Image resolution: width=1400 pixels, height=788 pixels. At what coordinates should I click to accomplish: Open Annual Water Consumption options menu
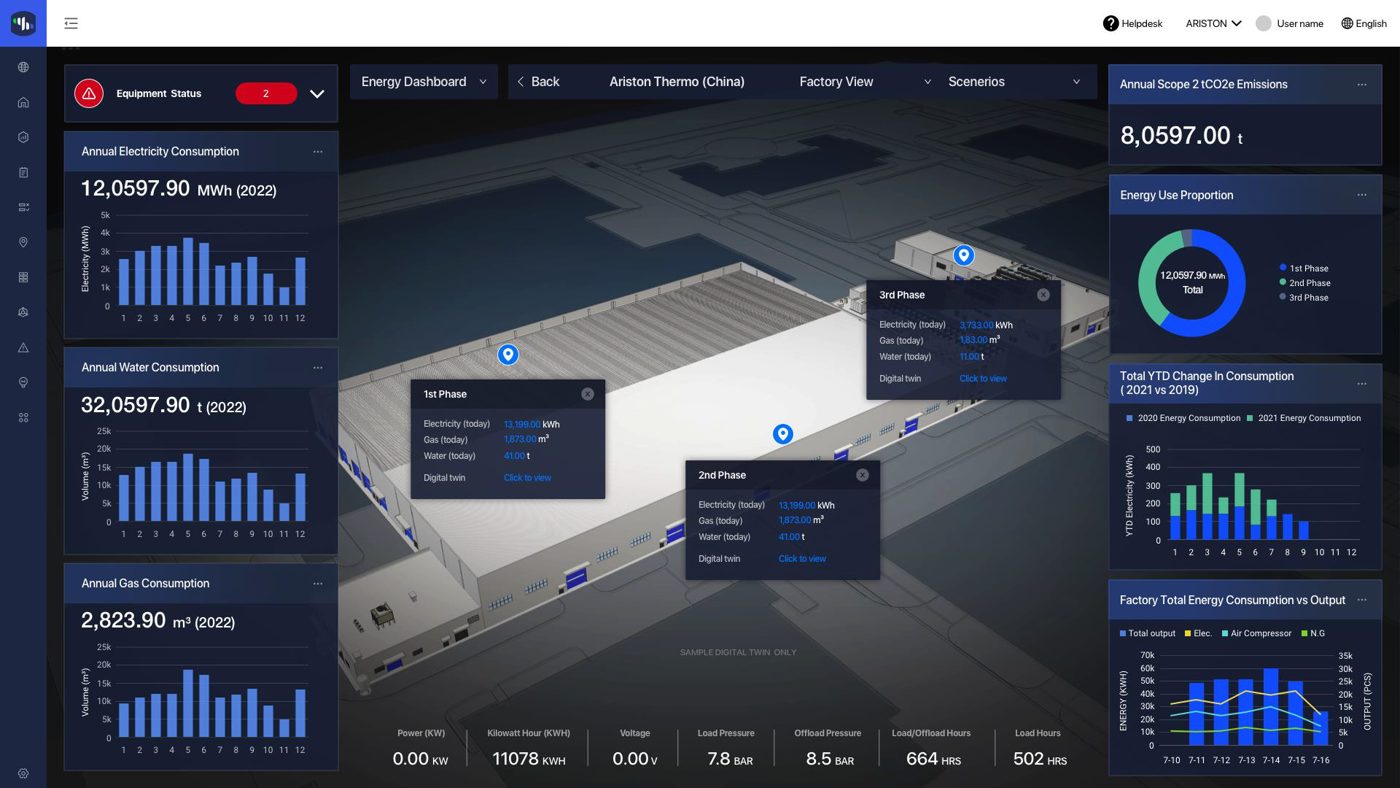tap(318, 368)
